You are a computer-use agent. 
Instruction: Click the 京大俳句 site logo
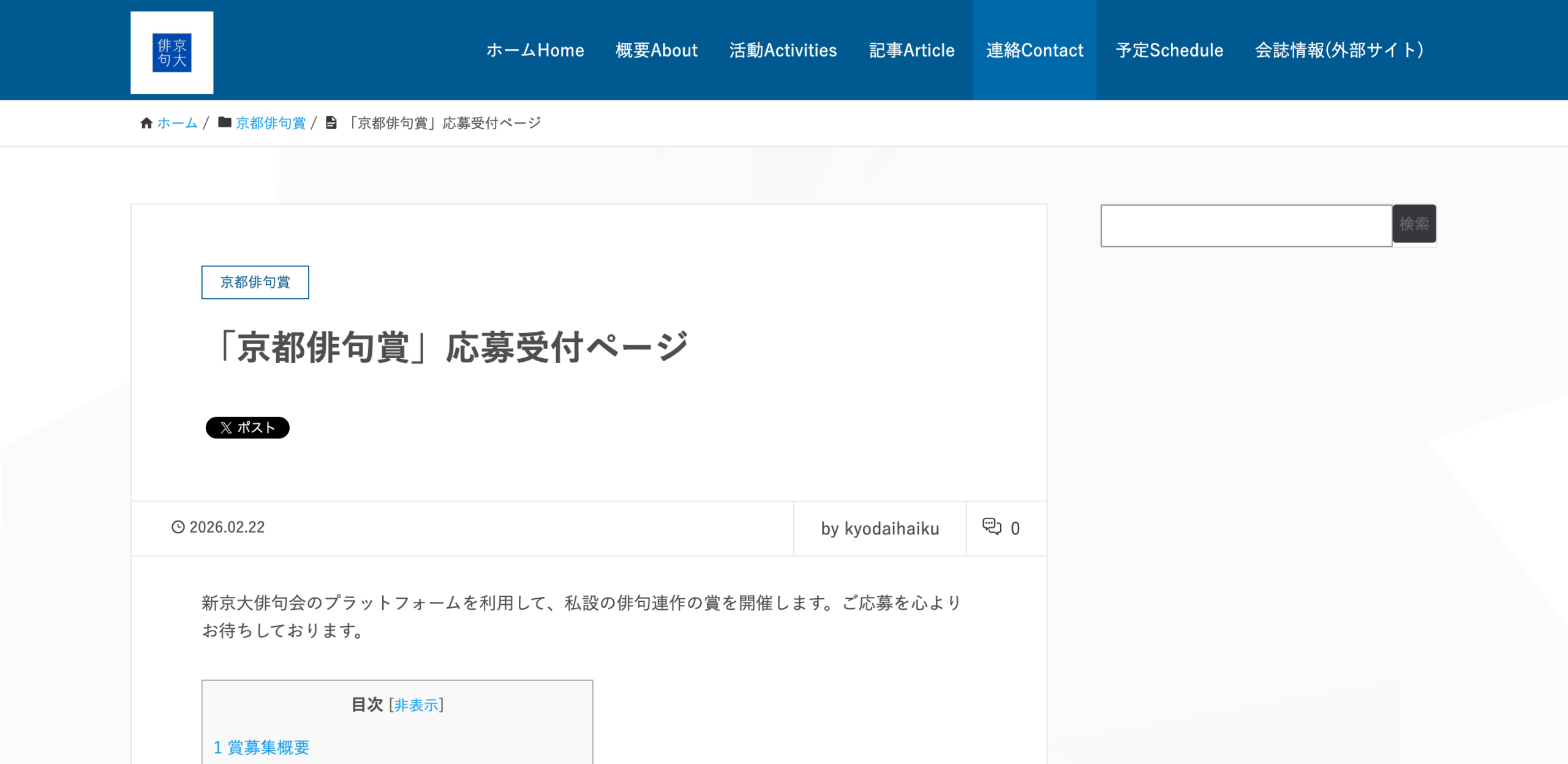(x=171, y=53)
